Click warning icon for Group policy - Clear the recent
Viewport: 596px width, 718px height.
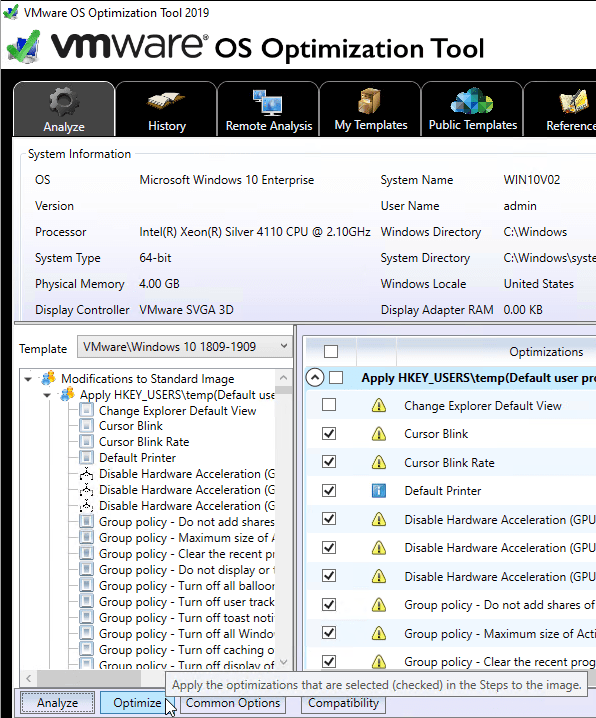[x=379, y=662]
